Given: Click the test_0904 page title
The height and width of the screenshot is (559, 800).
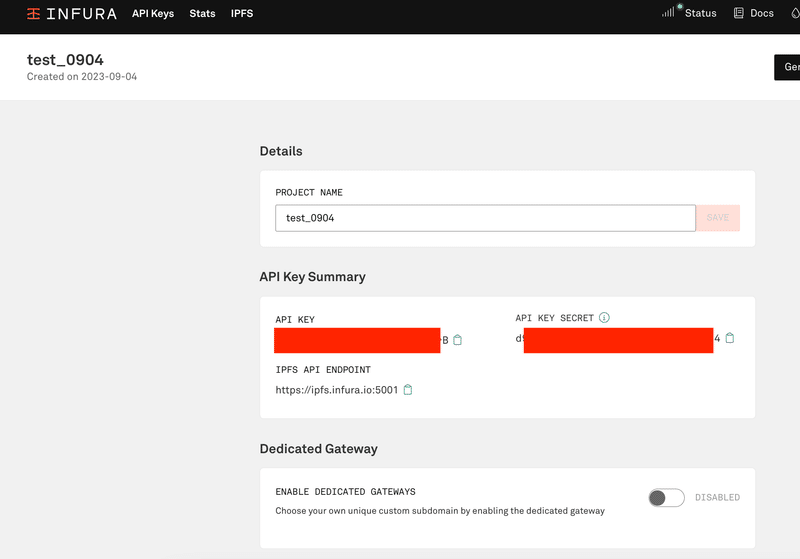Looking at the screenshot, I should coord(65,60).
